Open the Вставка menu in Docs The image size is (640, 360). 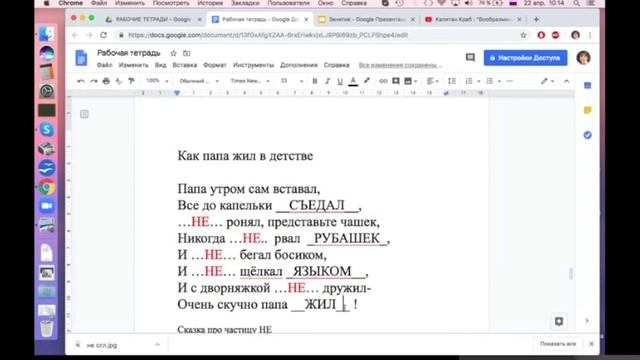point(184,65)
